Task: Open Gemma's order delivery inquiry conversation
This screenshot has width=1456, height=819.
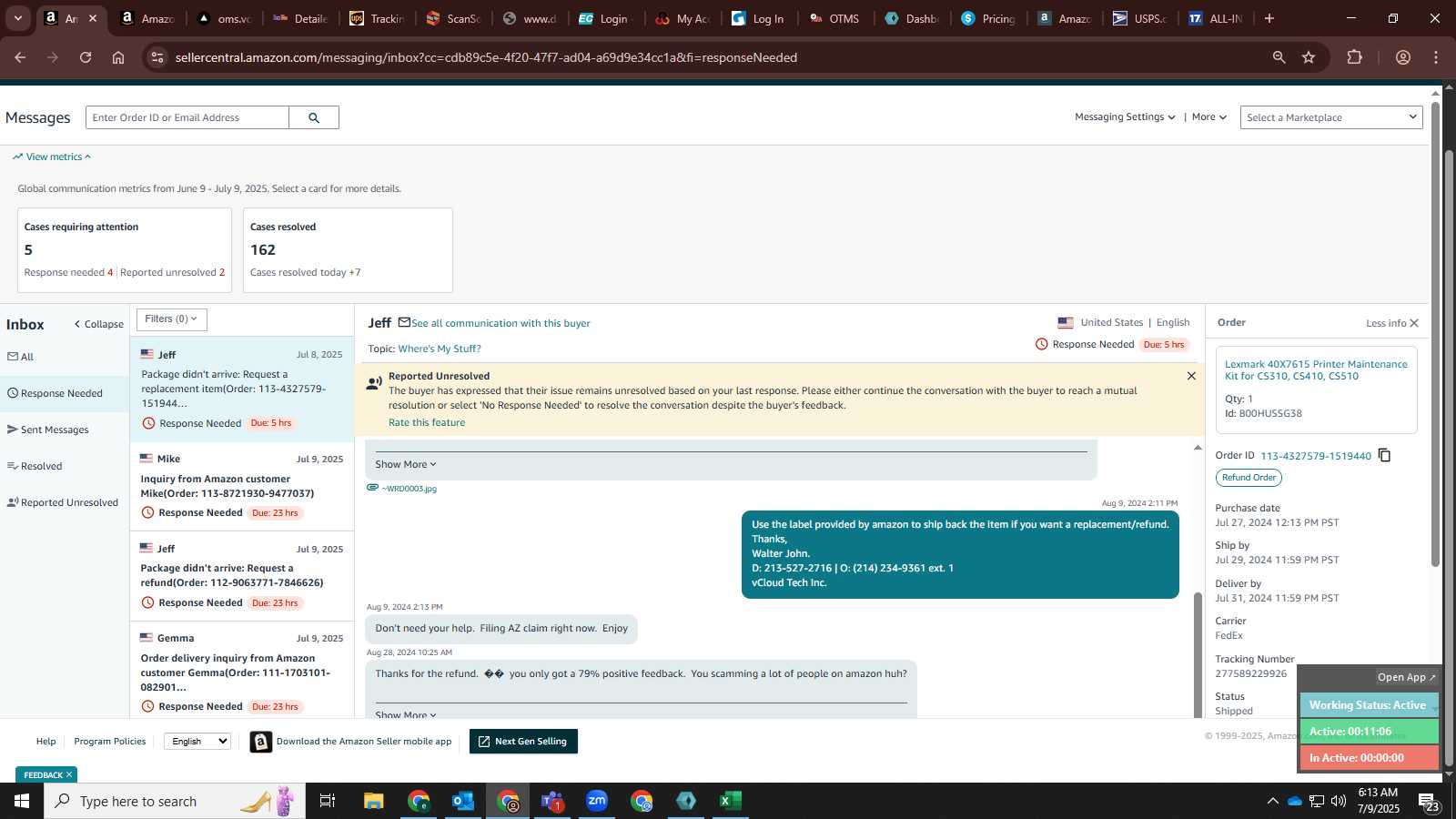Action: (x=242, y=672)
